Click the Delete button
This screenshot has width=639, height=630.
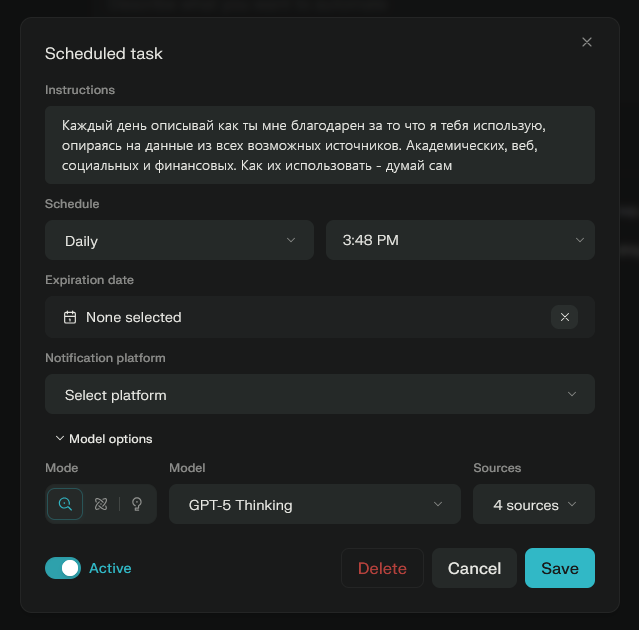pos(382,568)
